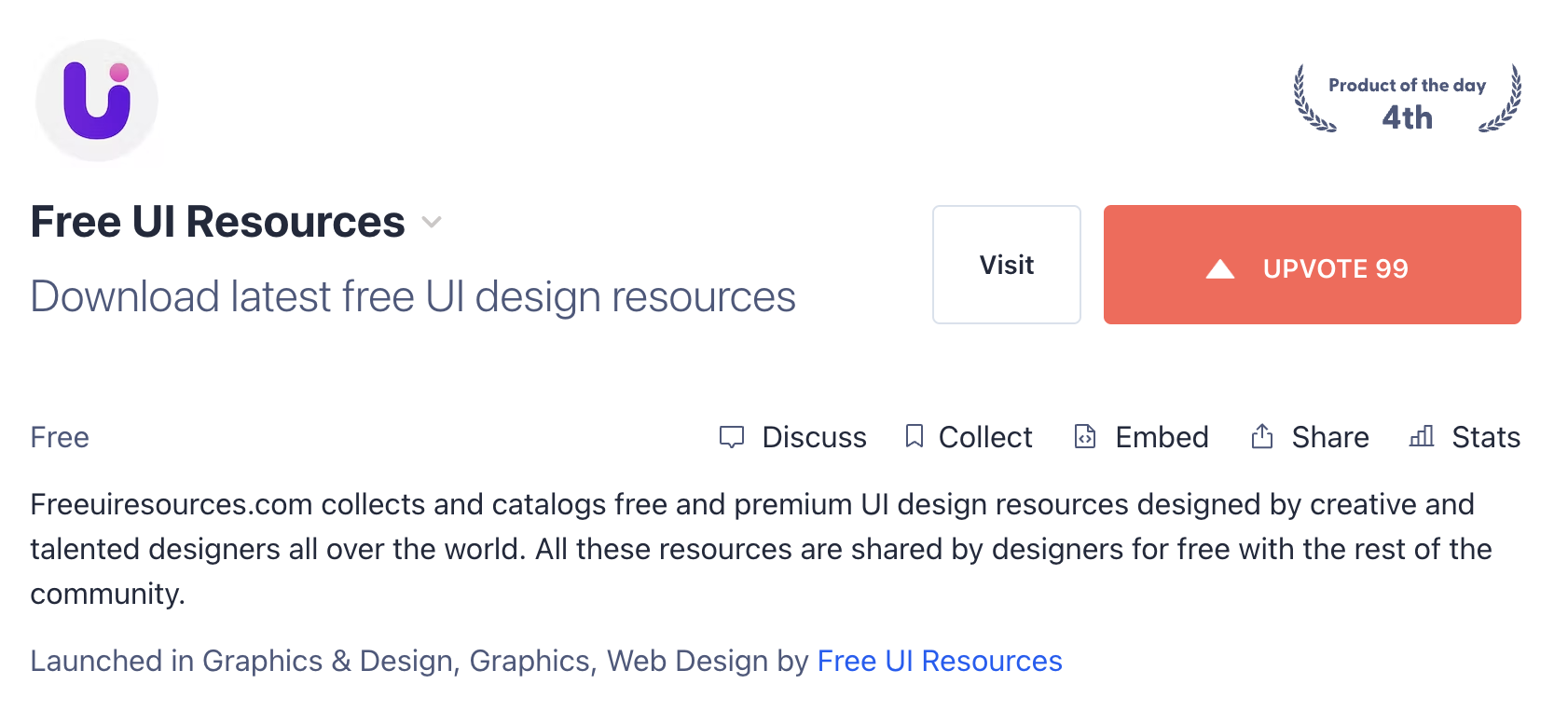Click the Product of the day text
1568x725 pixels.
tap(1407, 85)
